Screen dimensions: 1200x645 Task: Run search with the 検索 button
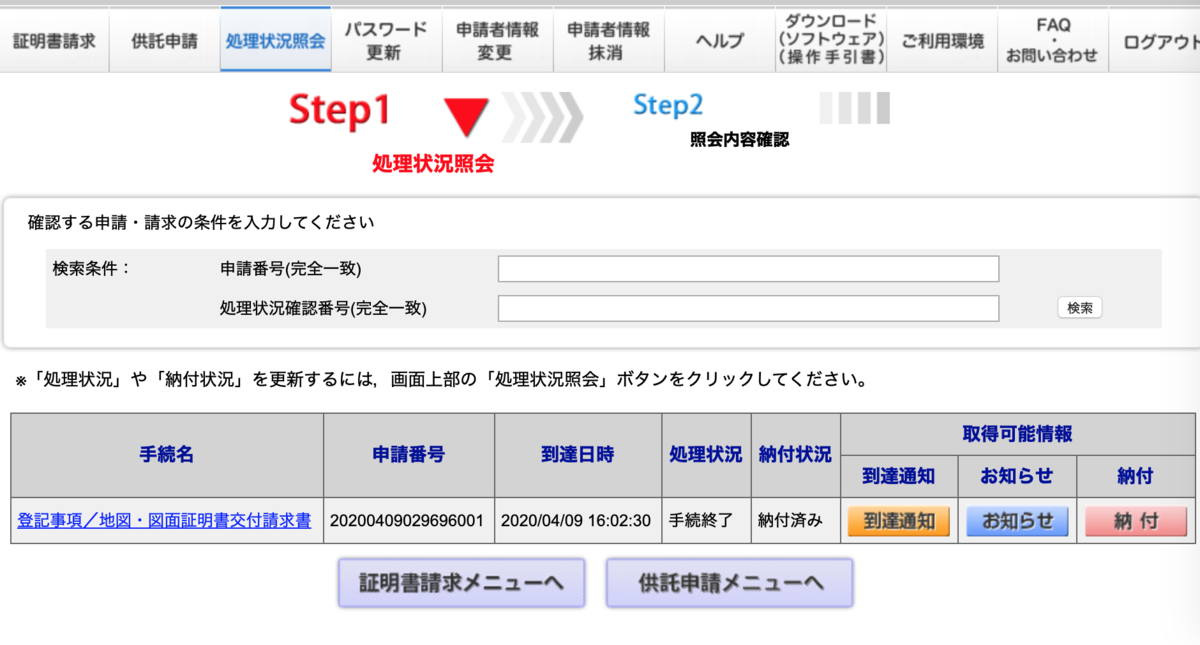click(1080, 307)
